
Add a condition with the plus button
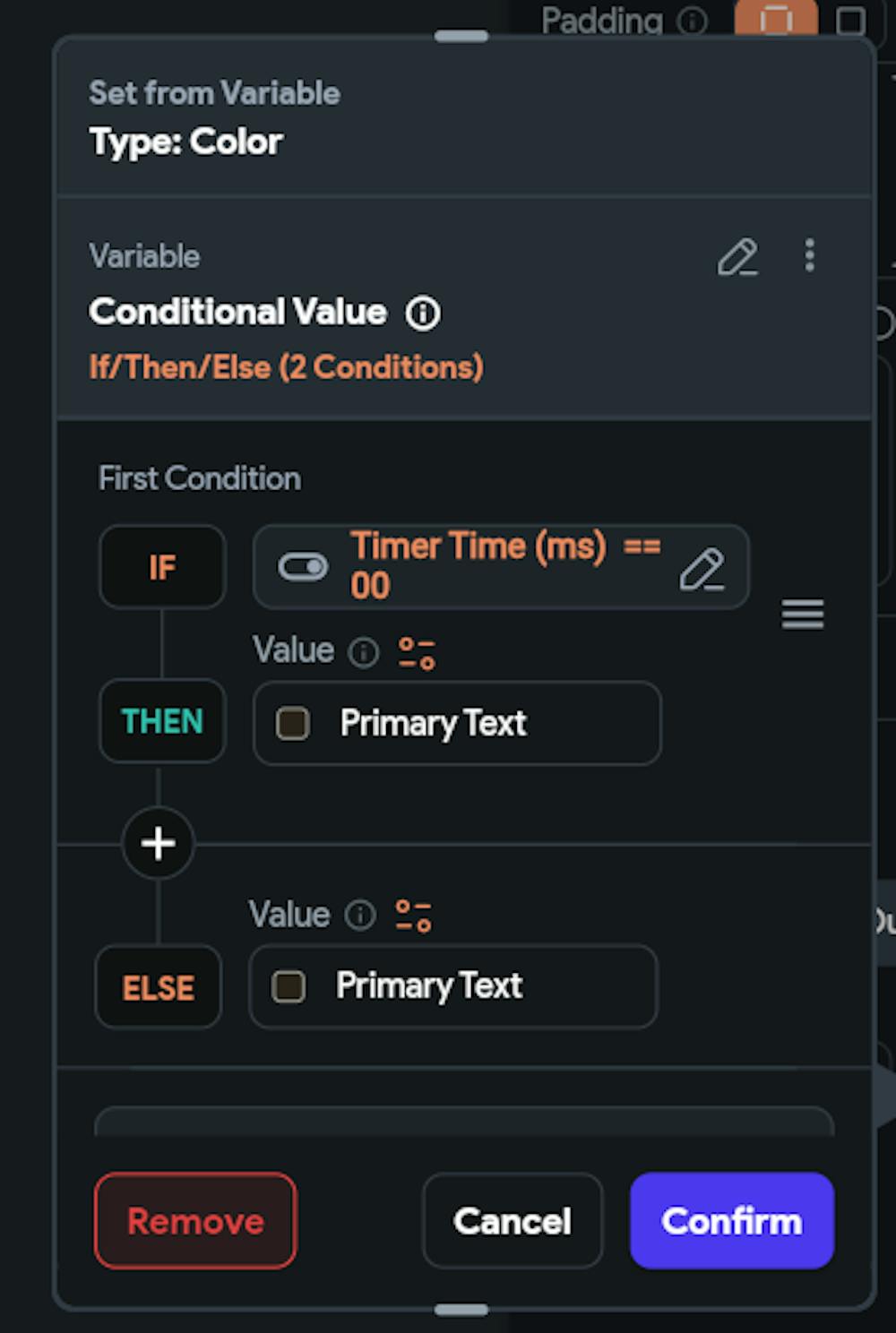(x=158, y=843)
